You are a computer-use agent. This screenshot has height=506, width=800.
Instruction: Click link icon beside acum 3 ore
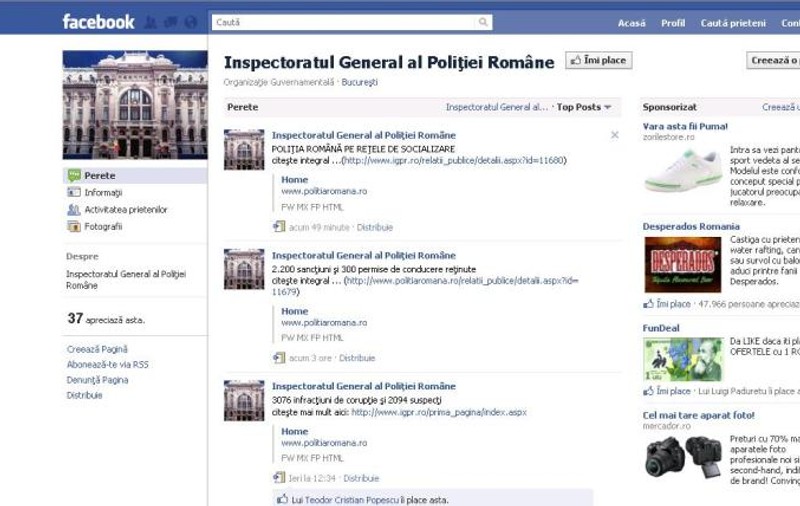[x=279, y=358]
